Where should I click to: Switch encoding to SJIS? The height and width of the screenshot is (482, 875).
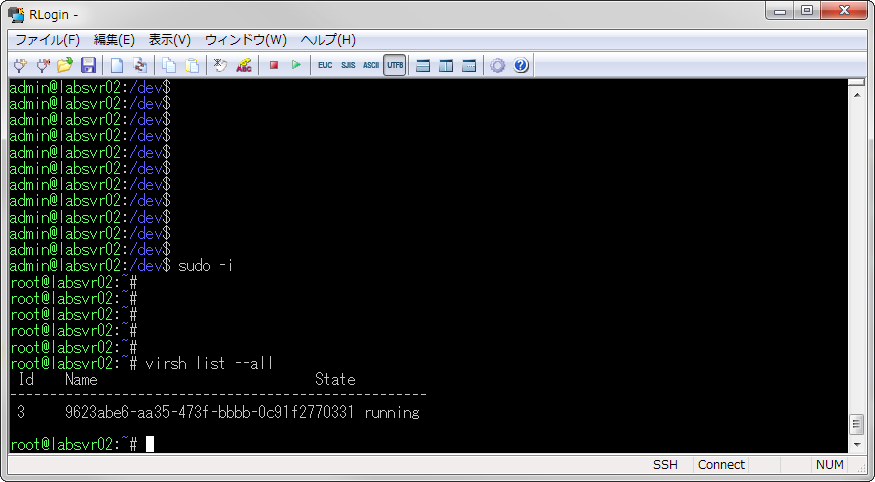click(x=348, y=65)
